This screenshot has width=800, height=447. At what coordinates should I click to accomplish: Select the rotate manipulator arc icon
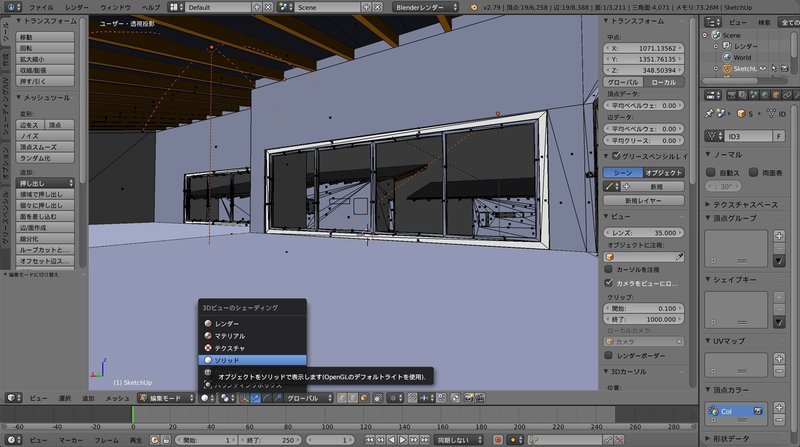coord(267,398)
